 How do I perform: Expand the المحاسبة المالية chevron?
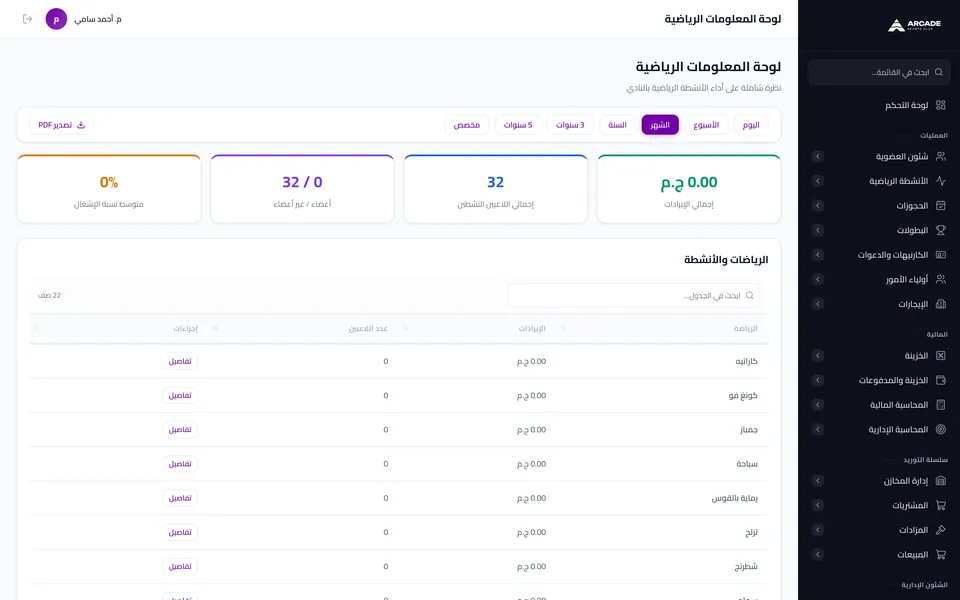click(817, 405)
